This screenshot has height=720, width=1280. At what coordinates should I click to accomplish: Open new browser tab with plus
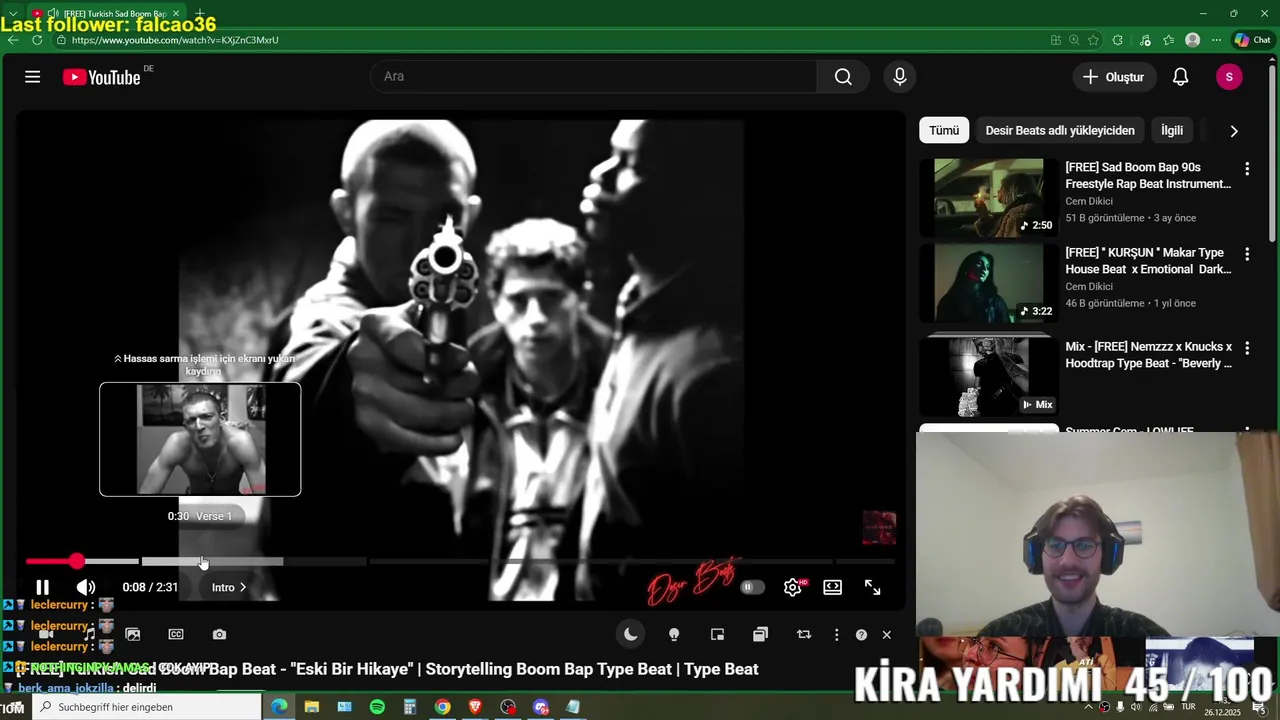pos(199,14)
